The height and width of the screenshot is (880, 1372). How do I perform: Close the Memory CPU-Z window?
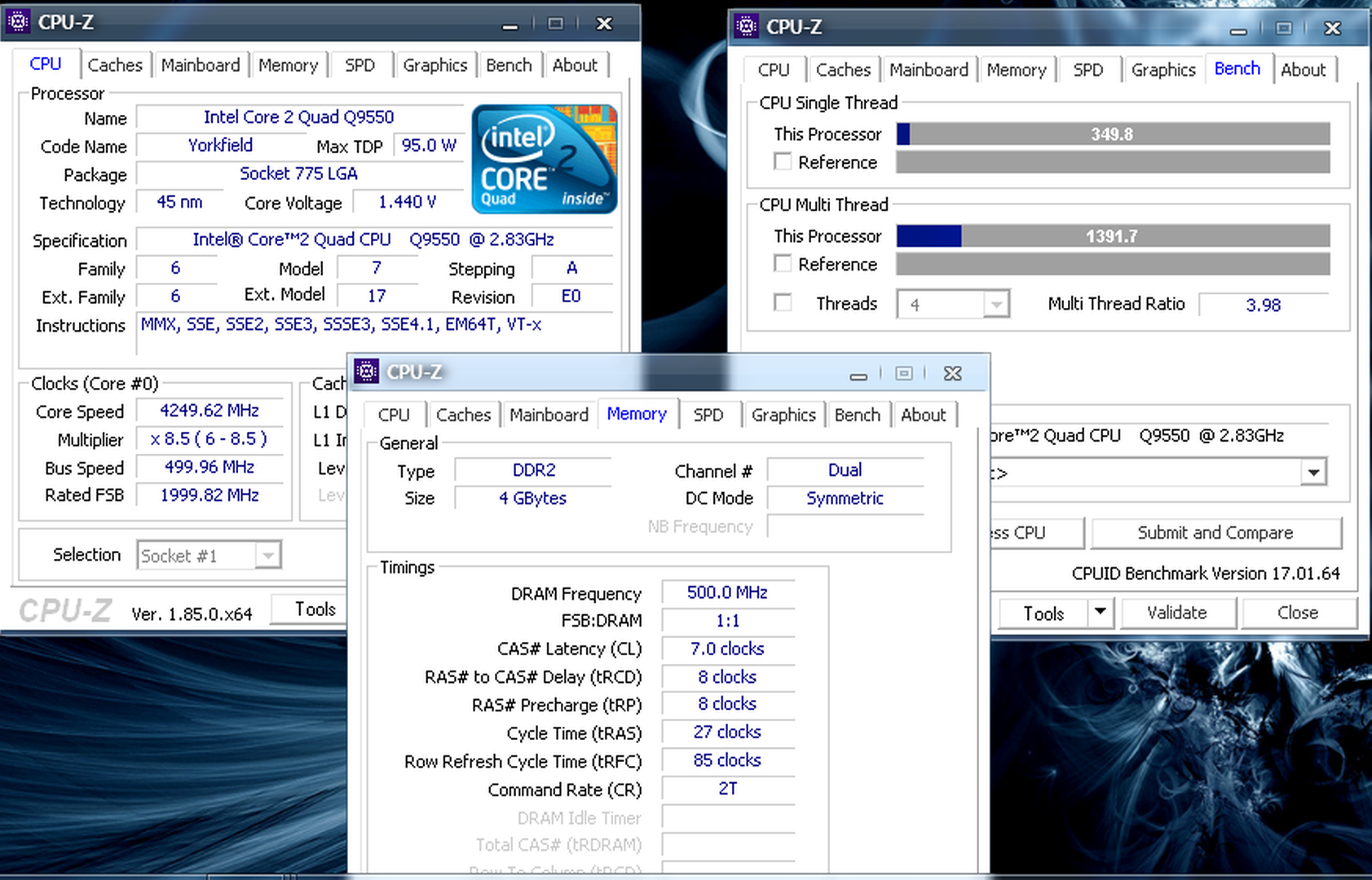(x=952, y=373)
